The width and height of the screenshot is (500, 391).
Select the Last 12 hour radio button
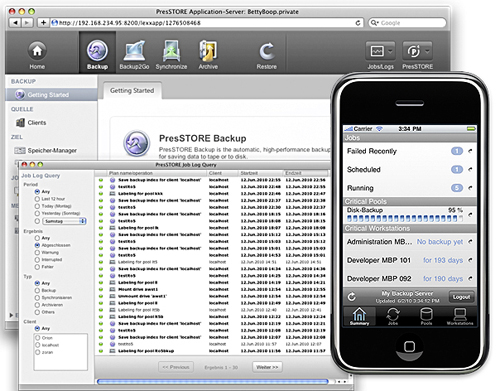tap(37, 199)
